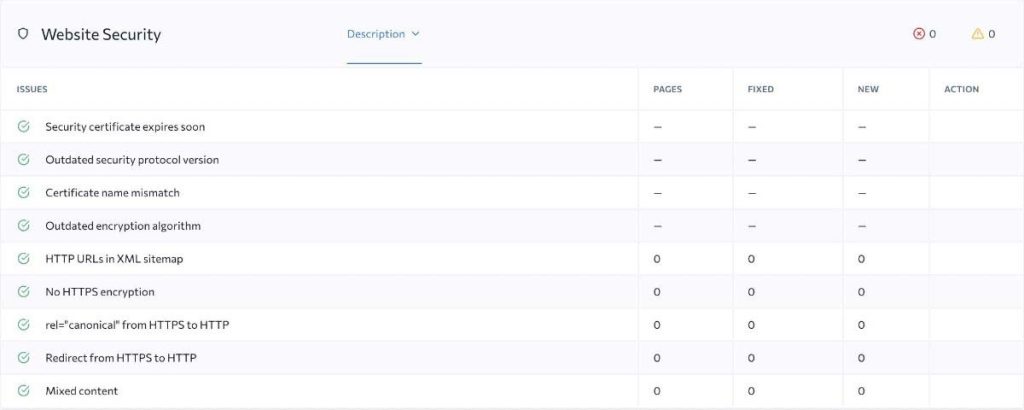
Task: Click the yellow warning triangle icon
Action: (x=977, y=34)
